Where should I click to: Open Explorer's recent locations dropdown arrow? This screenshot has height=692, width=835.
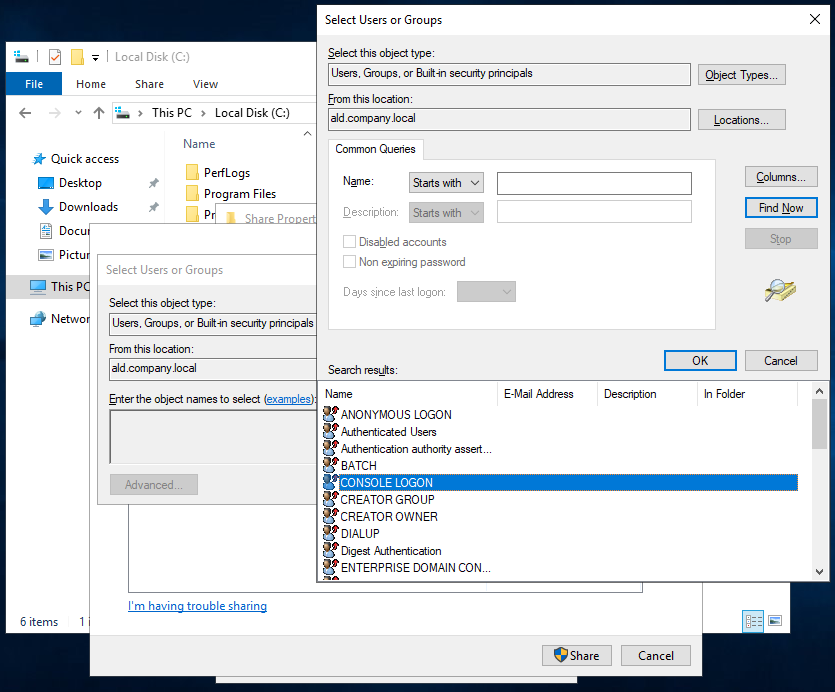pos(78,112)
